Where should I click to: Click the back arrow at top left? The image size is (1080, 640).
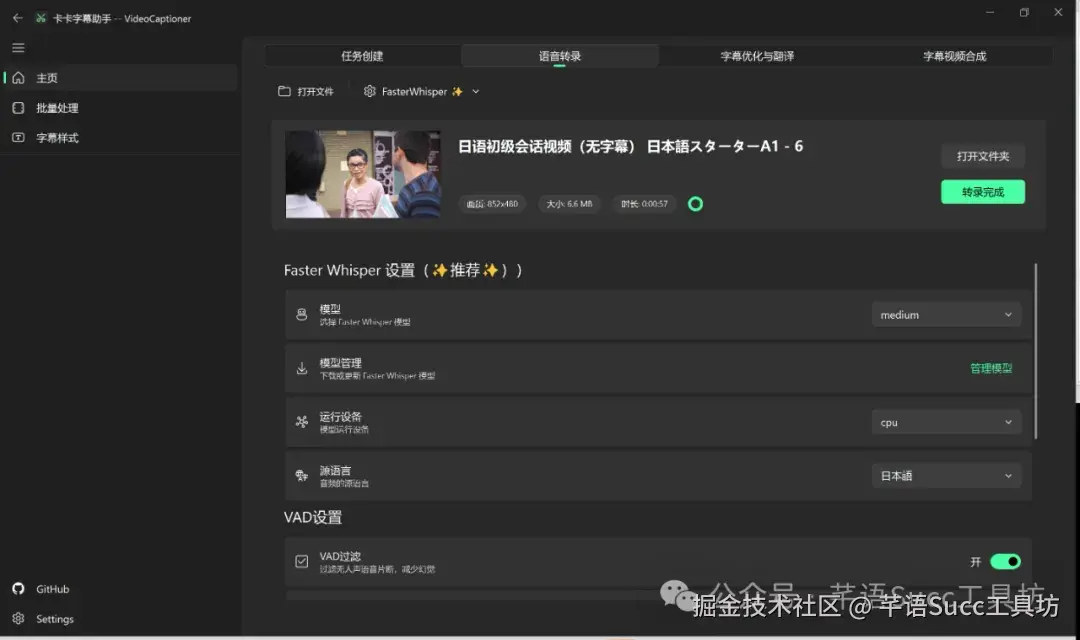(x=16, y=17)
